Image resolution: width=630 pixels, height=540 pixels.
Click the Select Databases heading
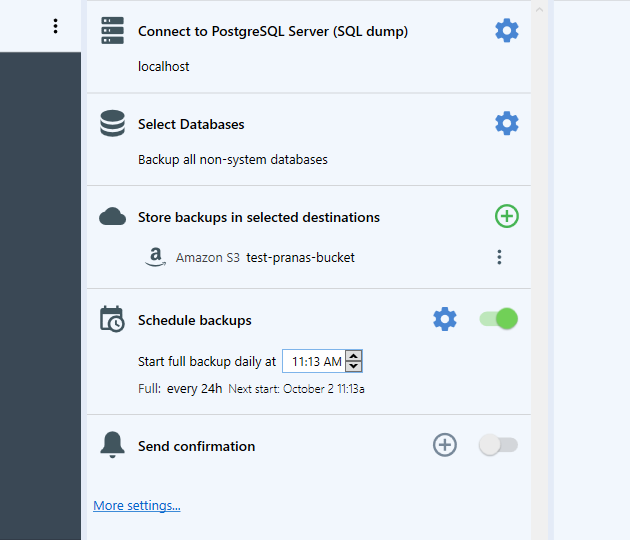coord(191,124)
